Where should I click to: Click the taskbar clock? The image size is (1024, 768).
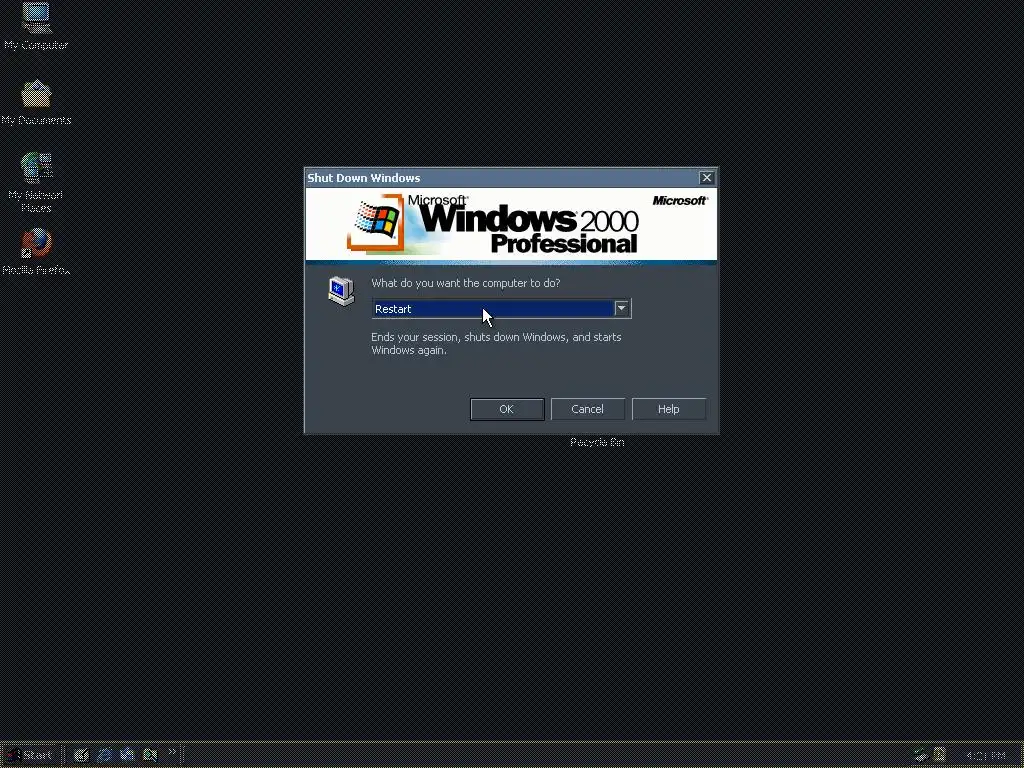click(985, 756)
